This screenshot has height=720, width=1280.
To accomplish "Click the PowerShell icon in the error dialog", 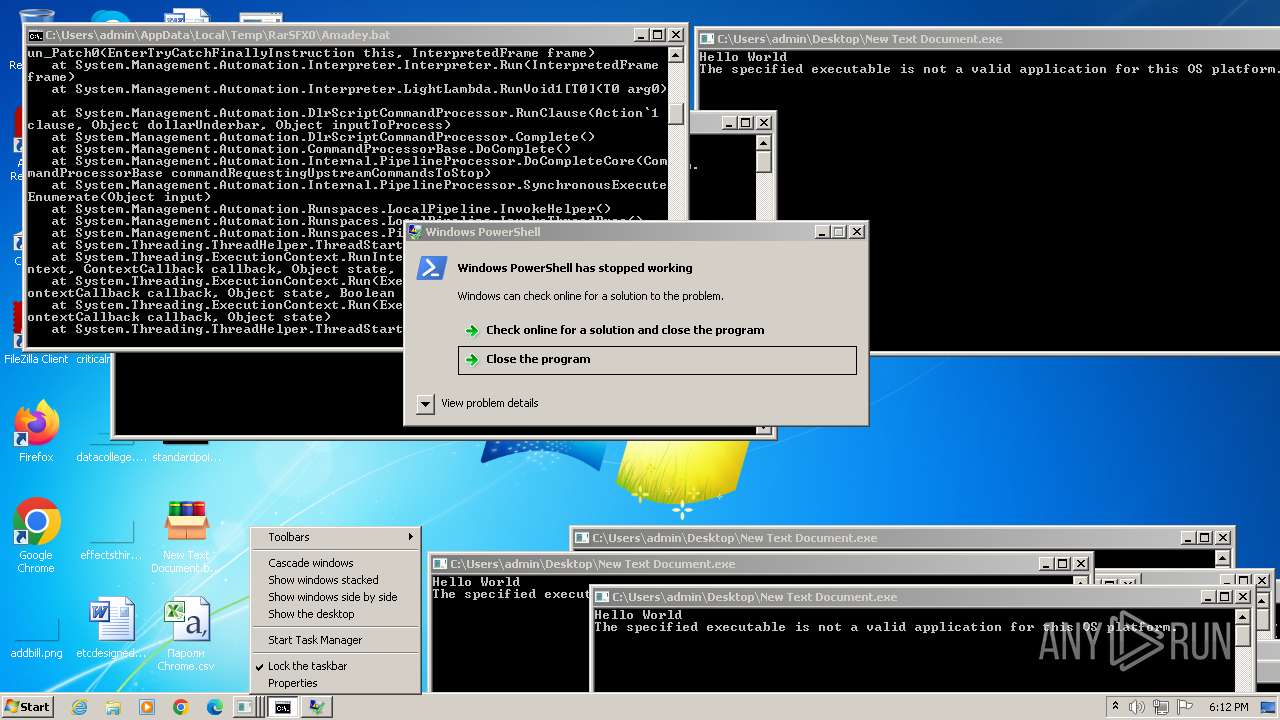I will [x=432, y=269].
